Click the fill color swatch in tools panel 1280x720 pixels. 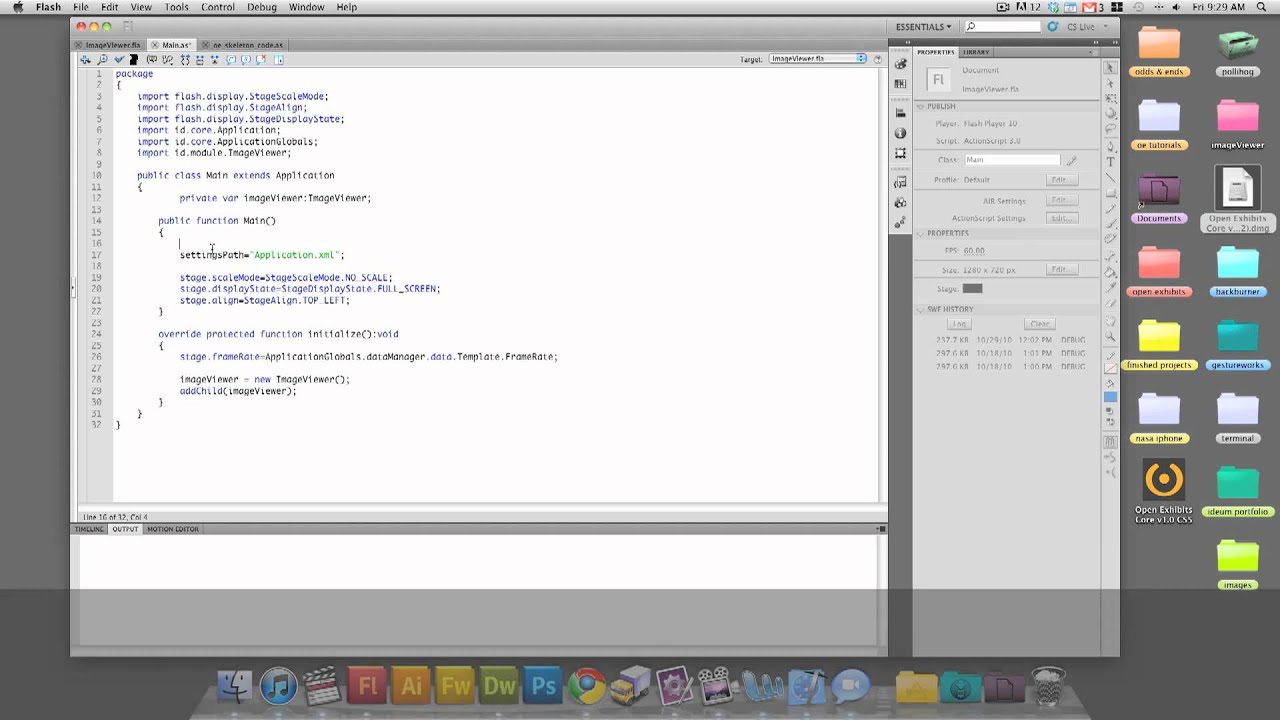pos(1110,398)
